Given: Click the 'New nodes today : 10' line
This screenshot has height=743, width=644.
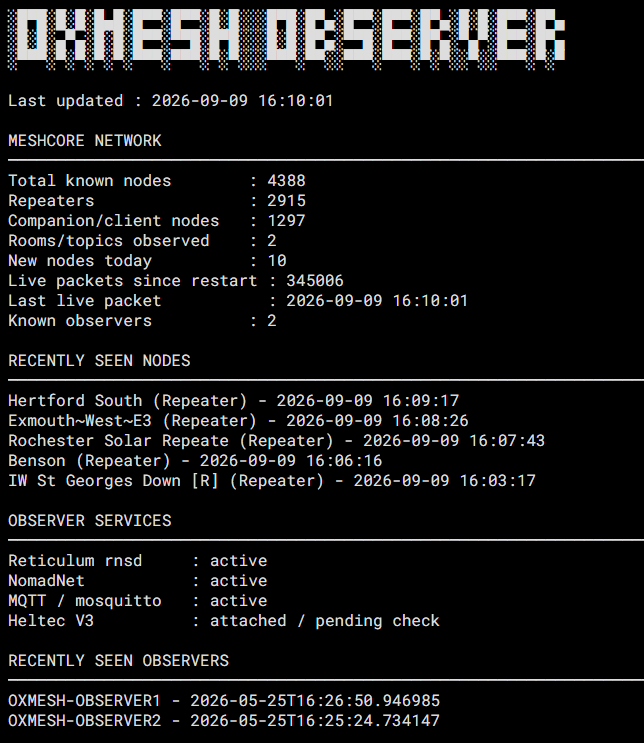Looking at the screenshot, I should click(147, 261).
